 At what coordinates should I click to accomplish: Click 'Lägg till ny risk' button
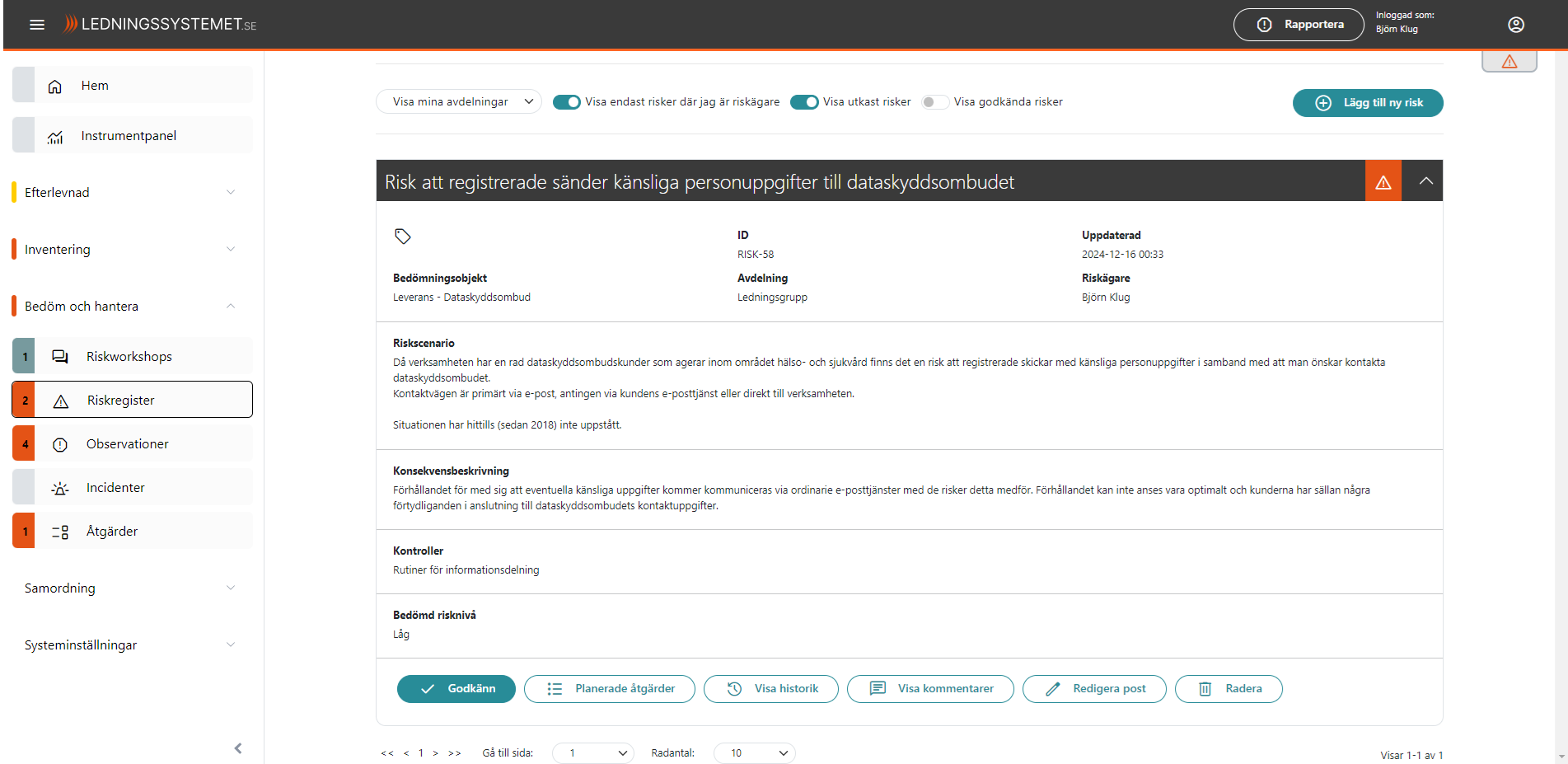point(1367,103)
